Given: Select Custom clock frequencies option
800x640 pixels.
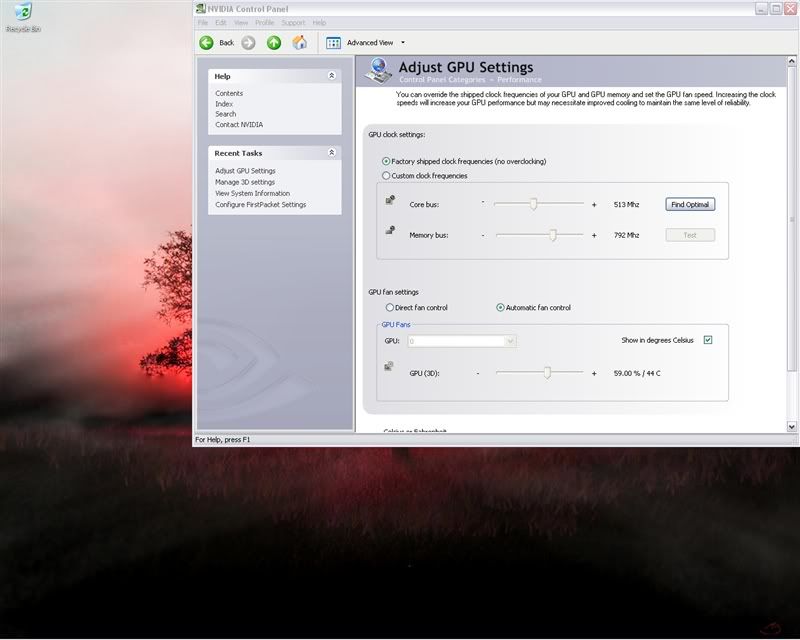Looking at the screenshot, I should 387,176.
